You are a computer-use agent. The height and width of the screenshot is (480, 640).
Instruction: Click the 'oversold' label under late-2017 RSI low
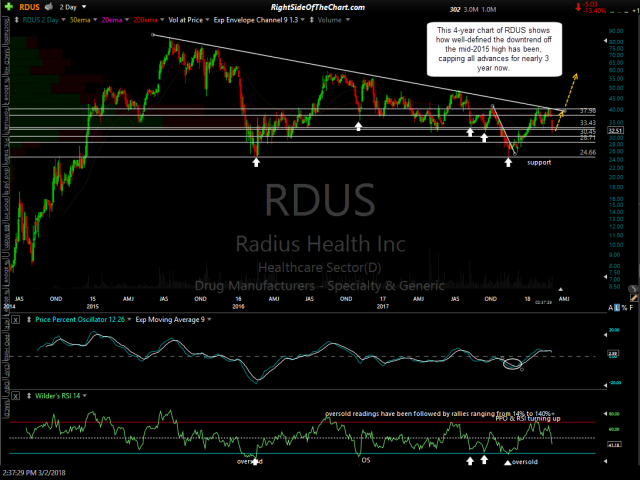(x=524, y=462)
